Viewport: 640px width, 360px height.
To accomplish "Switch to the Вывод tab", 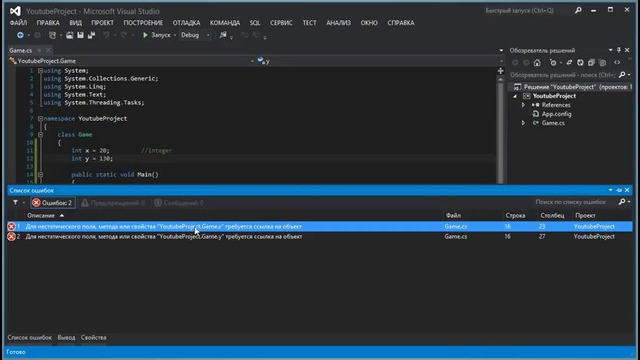I will 66,338.
